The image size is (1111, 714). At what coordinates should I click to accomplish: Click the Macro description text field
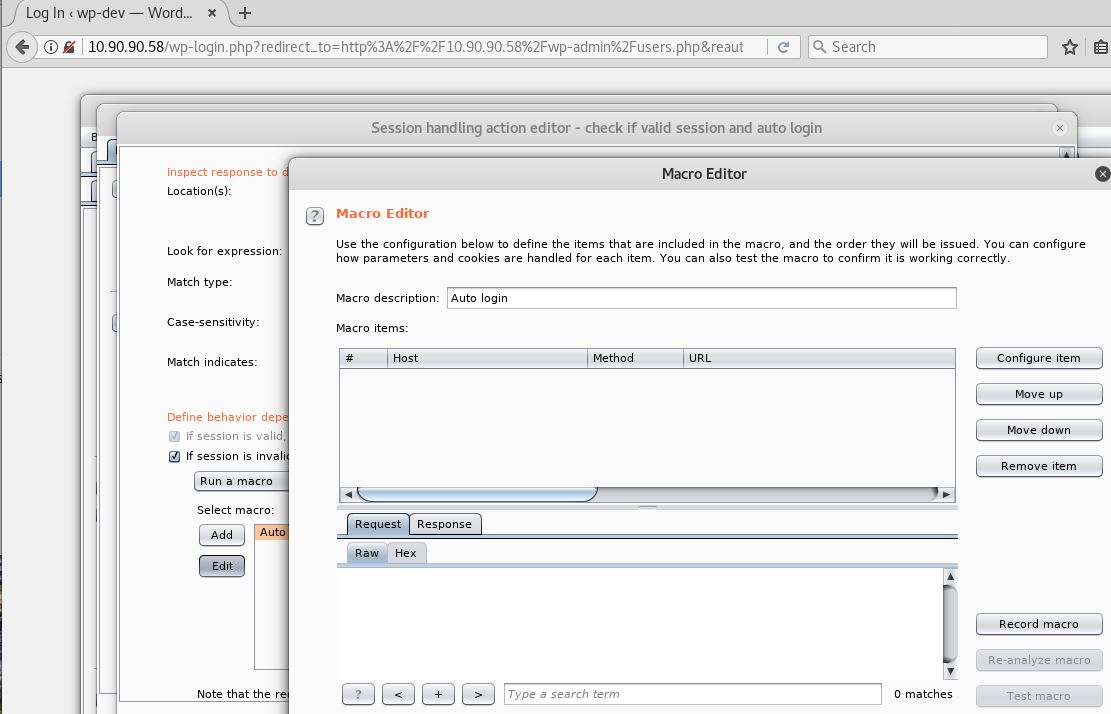(701, 298)
